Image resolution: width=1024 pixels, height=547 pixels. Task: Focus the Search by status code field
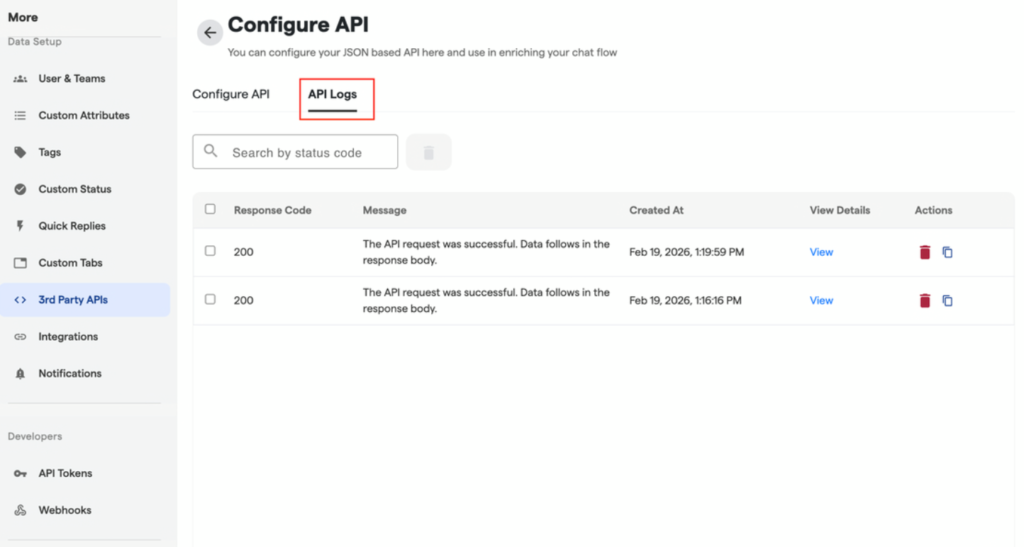click(x=295, y=152)
